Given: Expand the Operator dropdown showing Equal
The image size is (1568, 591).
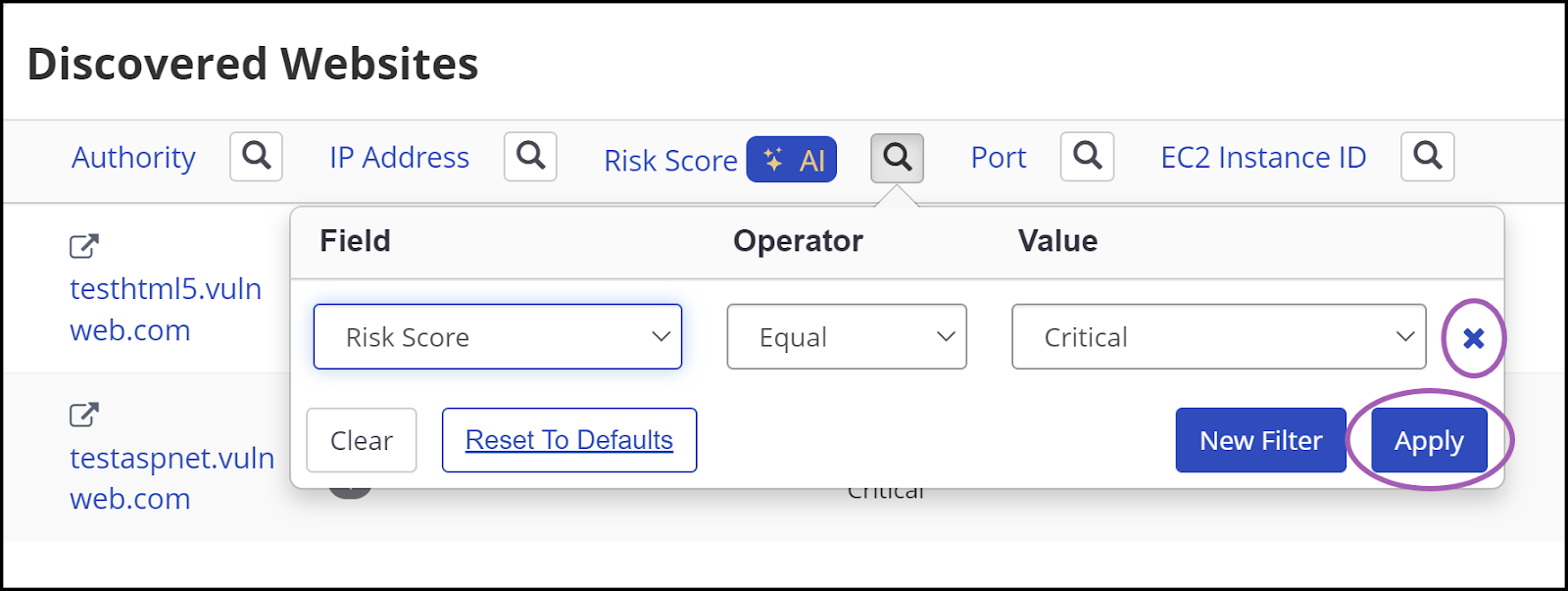Looking at the screenshot, I should 847,337.
